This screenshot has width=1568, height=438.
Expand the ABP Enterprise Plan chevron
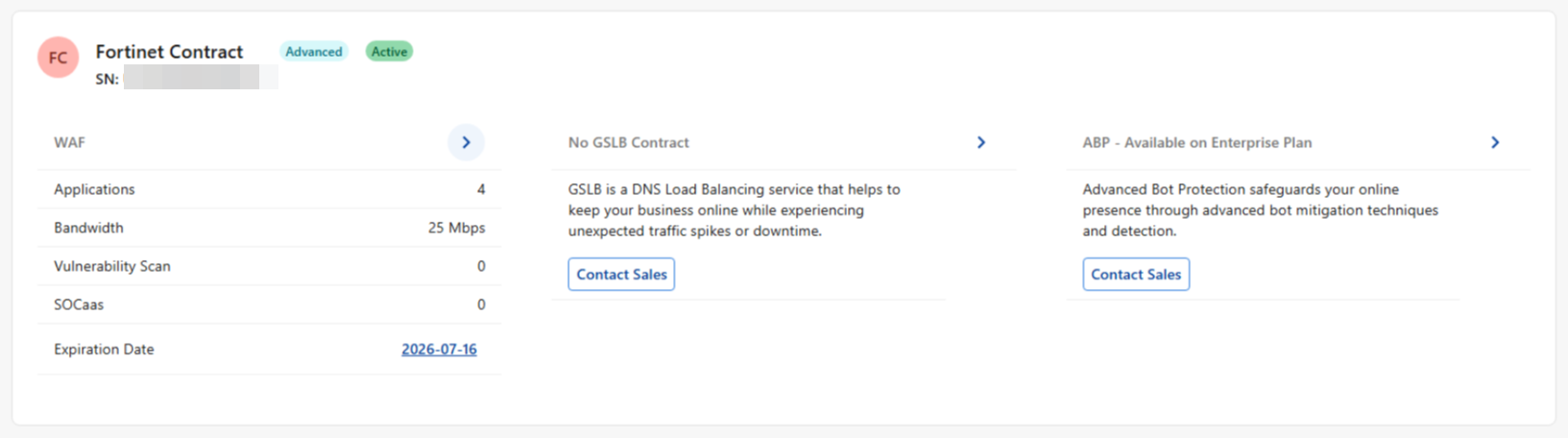click(1494, 142)
